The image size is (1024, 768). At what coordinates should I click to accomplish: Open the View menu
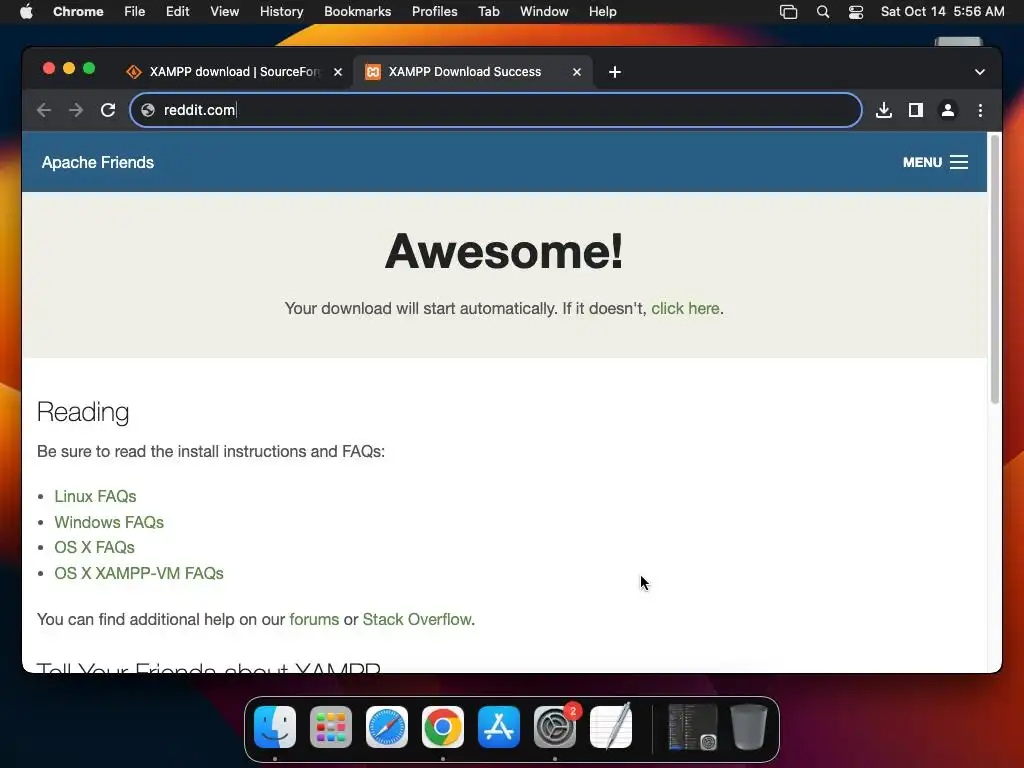pos(225,12)
